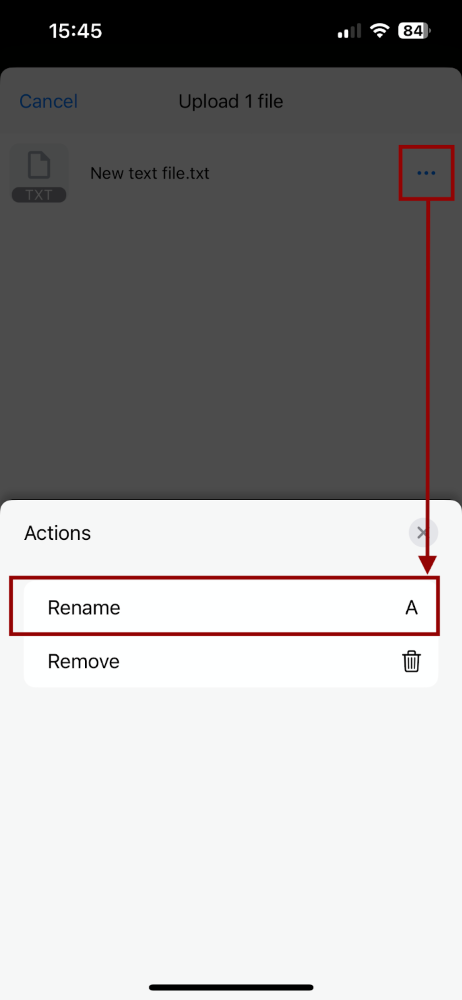462x1000 pixels.
Task: Tap the home indicator bar at bottom
Action: 231,987
